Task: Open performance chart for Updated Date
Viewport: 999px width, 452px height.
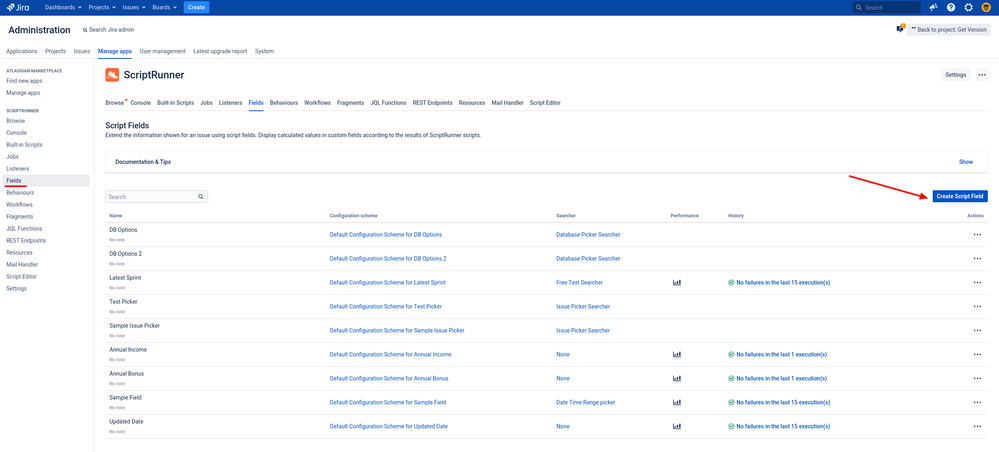Action: pos(677,426)
